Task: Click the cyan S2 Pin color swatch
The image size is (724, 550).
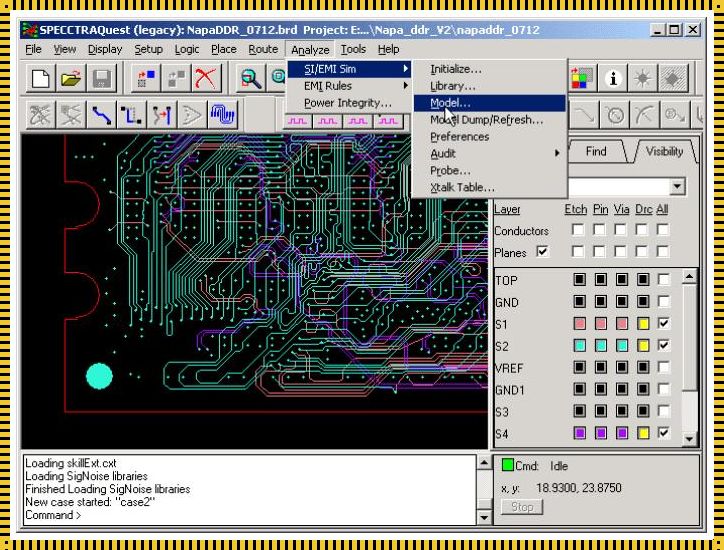Action: (x=601, y=345)
